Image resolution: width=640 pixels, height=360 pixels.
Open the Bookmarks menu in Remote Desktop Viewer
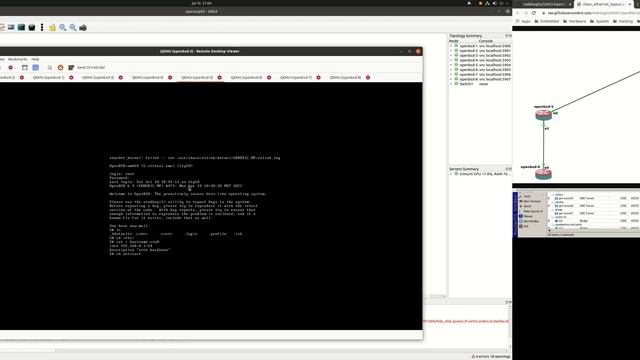coord(18,59)
